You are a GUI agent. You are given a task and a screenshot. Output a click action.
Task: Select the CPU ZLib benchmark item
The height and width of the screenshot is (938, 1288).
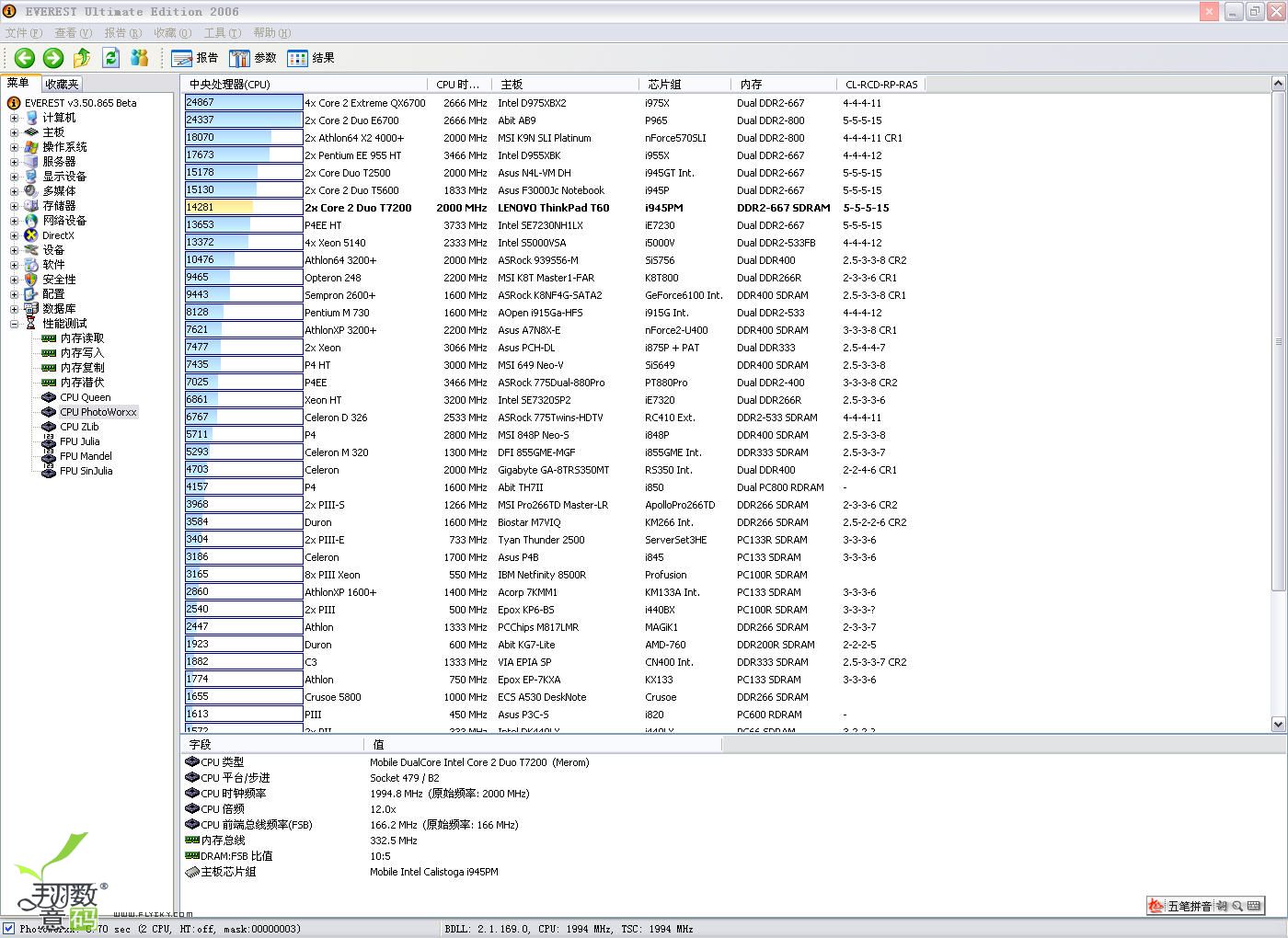pyautogui.click(x=79, y=427)
